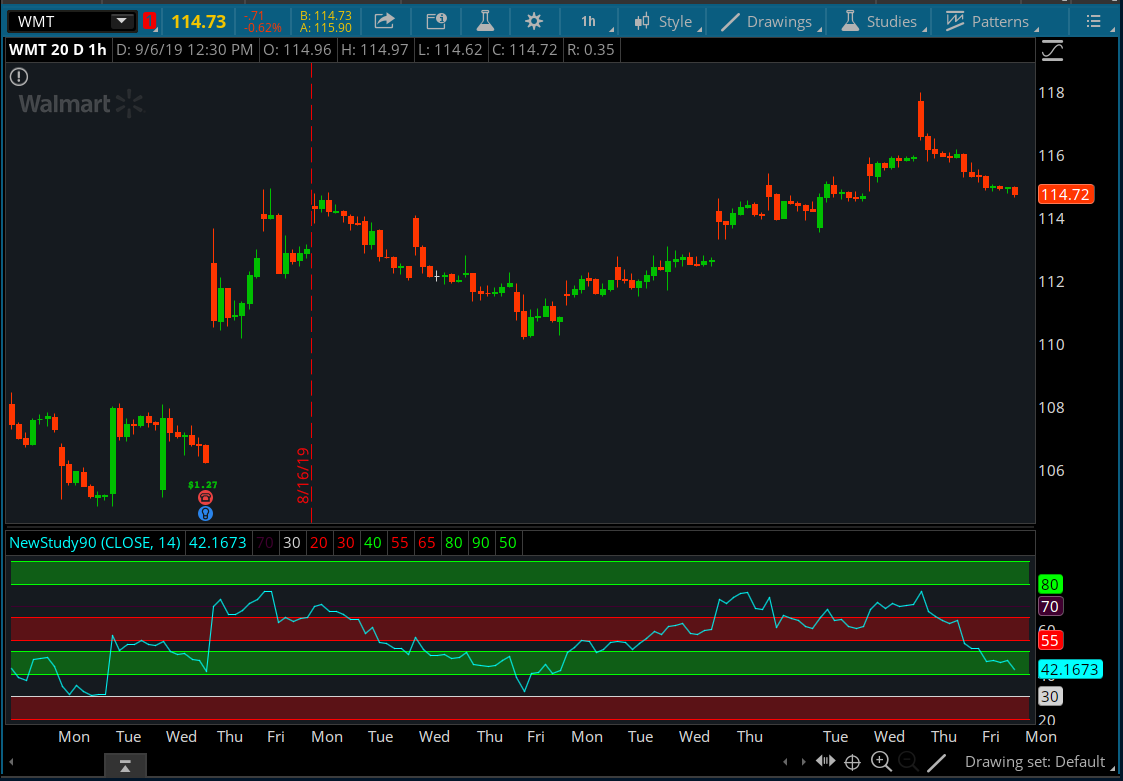1123x781 pixels.
Task: Open the Drawing set: Default dropdown
Action: tap(1038, 762)
